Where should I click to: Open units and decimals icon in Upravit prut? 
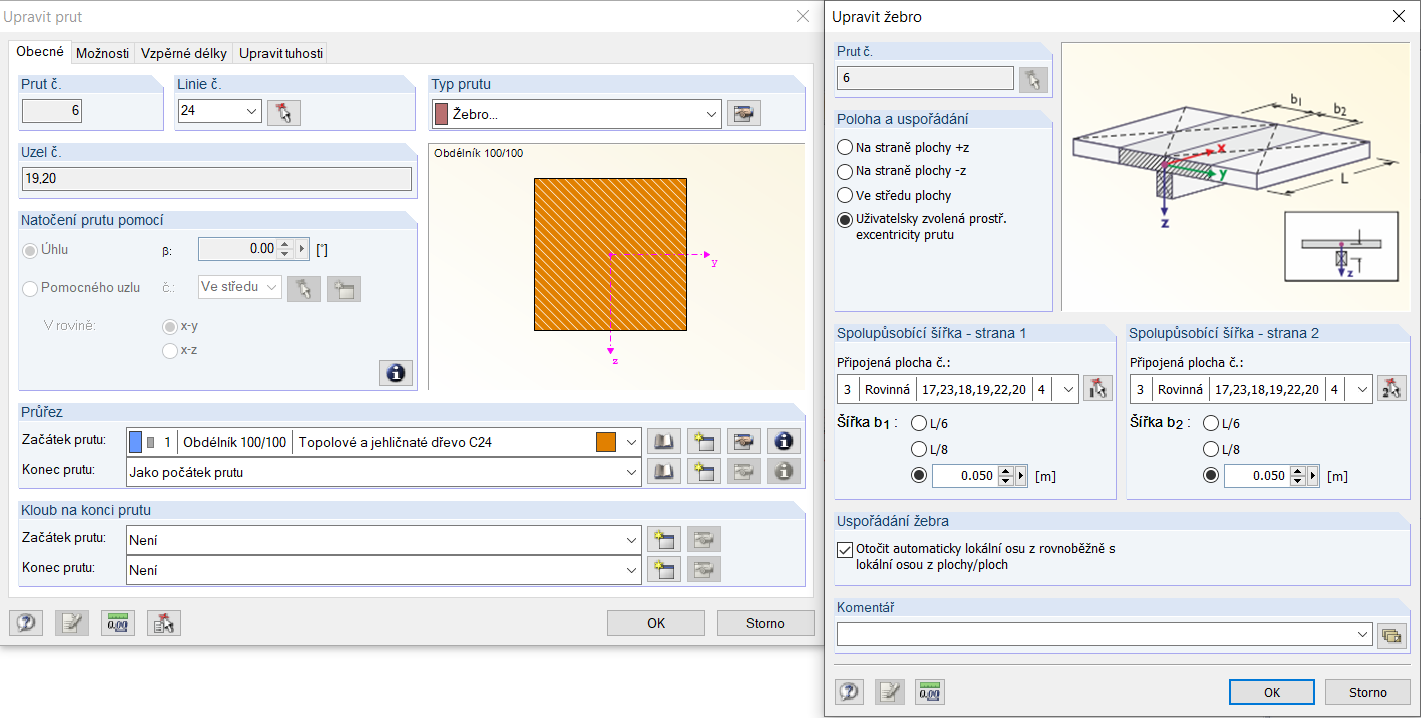118,623
